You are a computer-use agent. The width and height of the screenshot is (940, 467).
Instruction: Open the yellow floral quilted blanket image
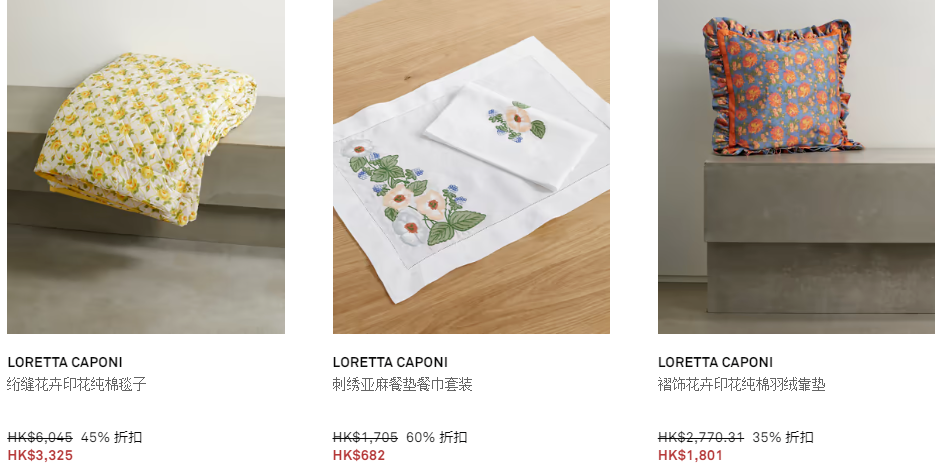point(146,167)
